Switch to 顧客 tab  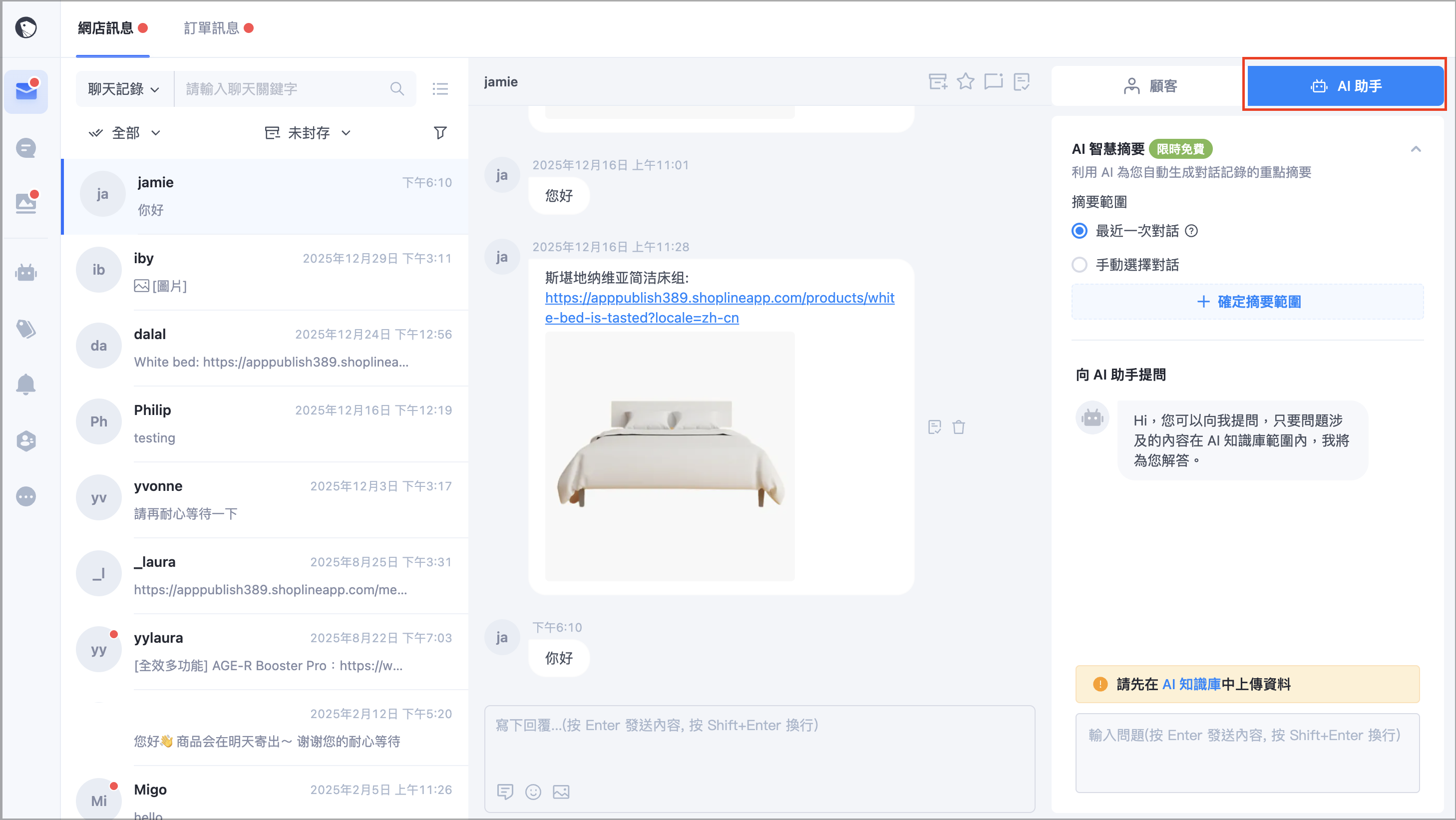(x=1149, y=86)
